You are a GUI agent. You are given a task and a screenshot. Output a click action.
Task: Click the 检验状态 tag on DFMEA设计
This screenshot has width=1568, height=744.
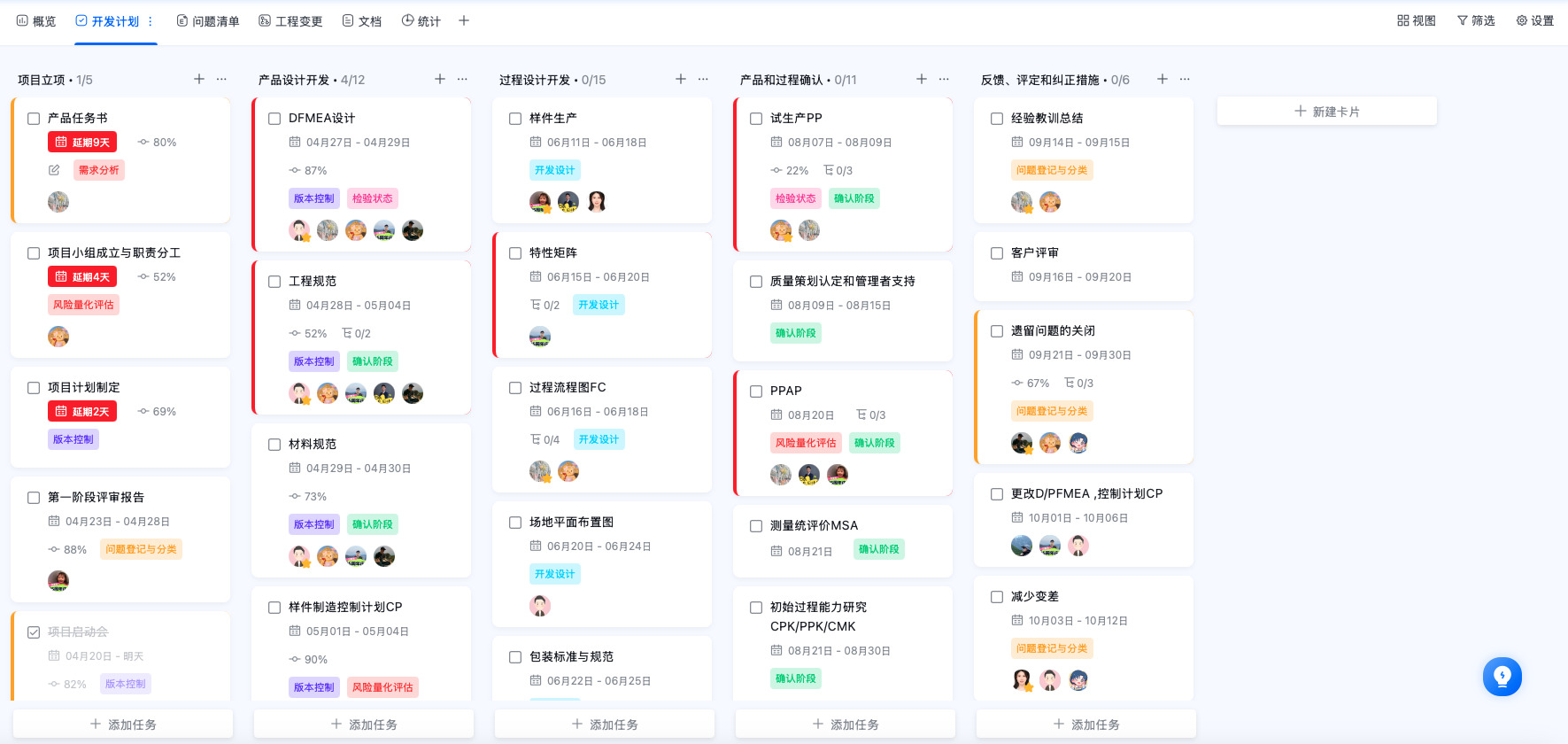(373, 198)
